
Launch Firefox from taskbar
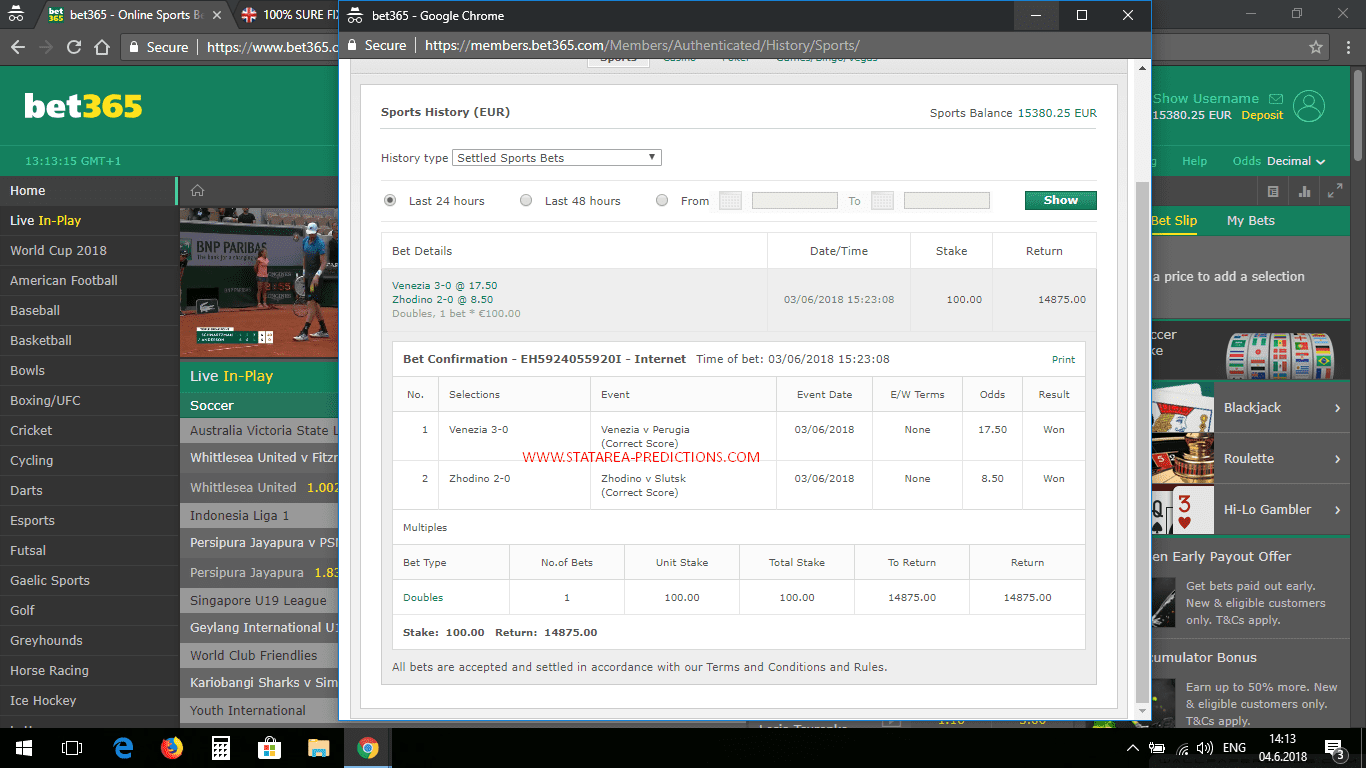pos(172,748)
